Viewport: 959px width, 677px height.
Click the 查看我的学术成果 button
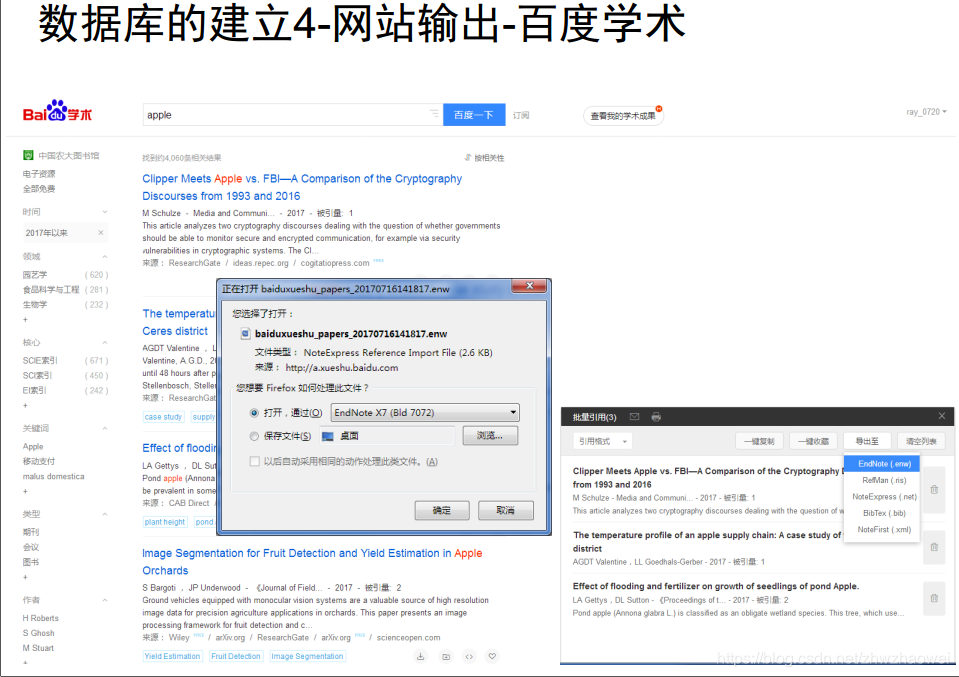(623, 116)
